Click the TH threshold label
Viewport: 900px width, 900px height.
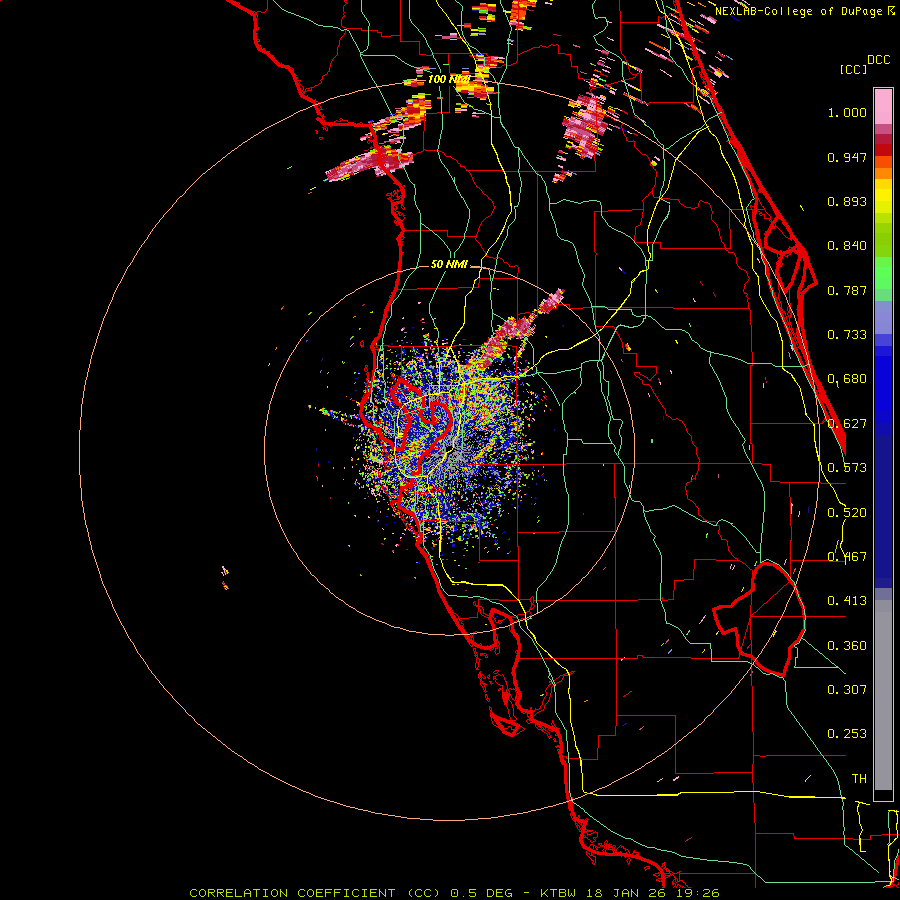[859, 779]
